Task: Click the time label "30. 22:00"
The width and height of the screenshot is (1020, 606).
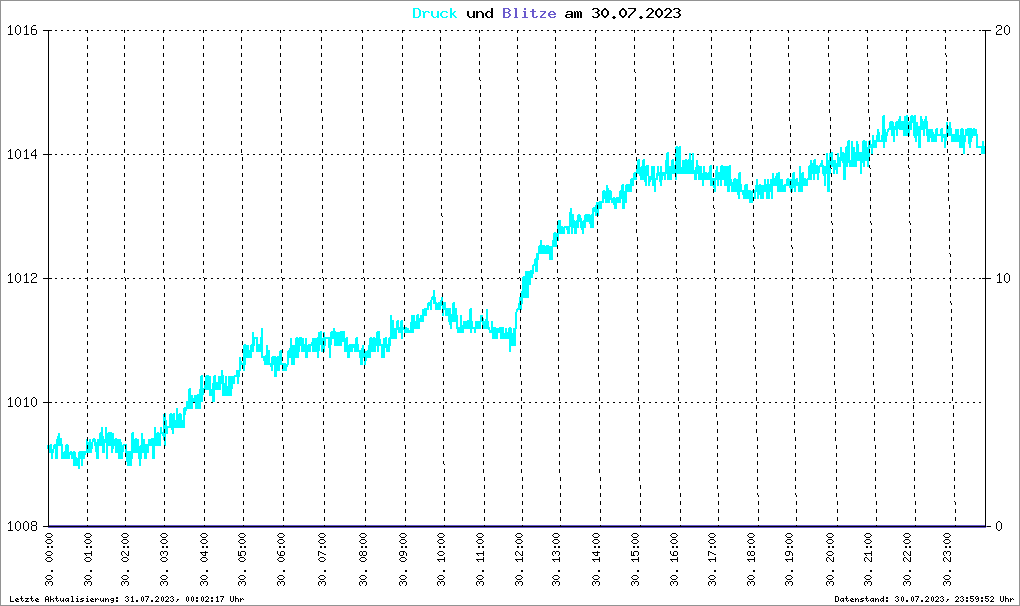Action: 907,559
